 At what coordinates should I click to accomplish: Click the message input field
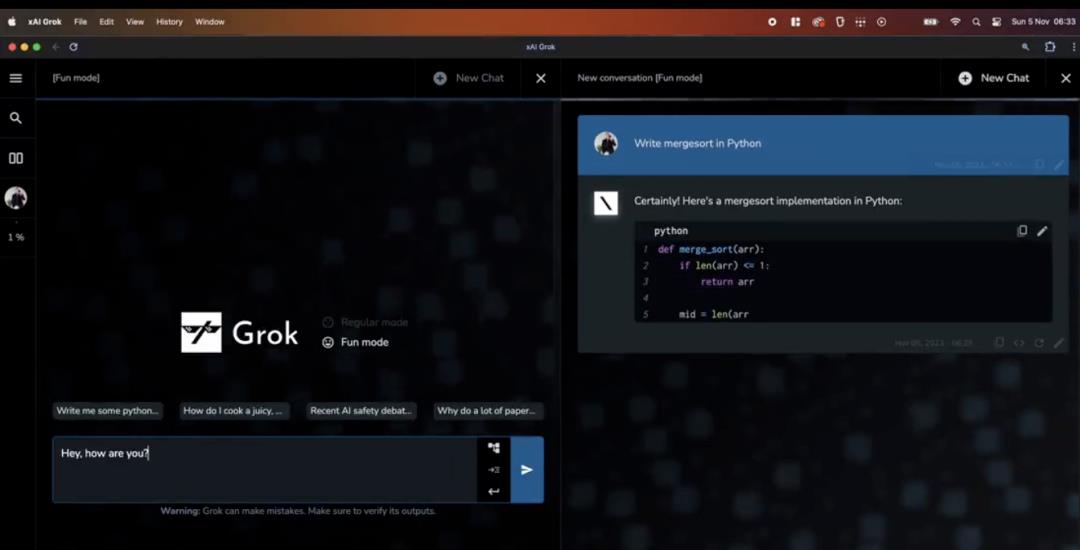click(x=264, y=469)
